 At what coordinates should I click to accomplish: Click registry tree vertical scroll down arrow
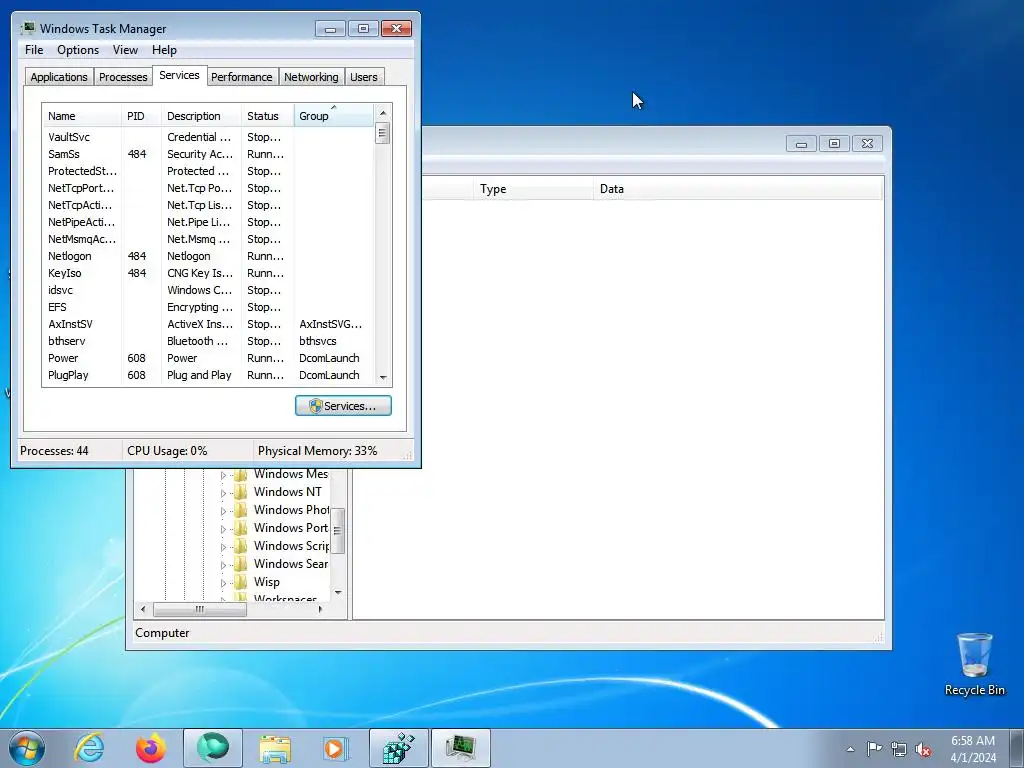pos(338,593)
